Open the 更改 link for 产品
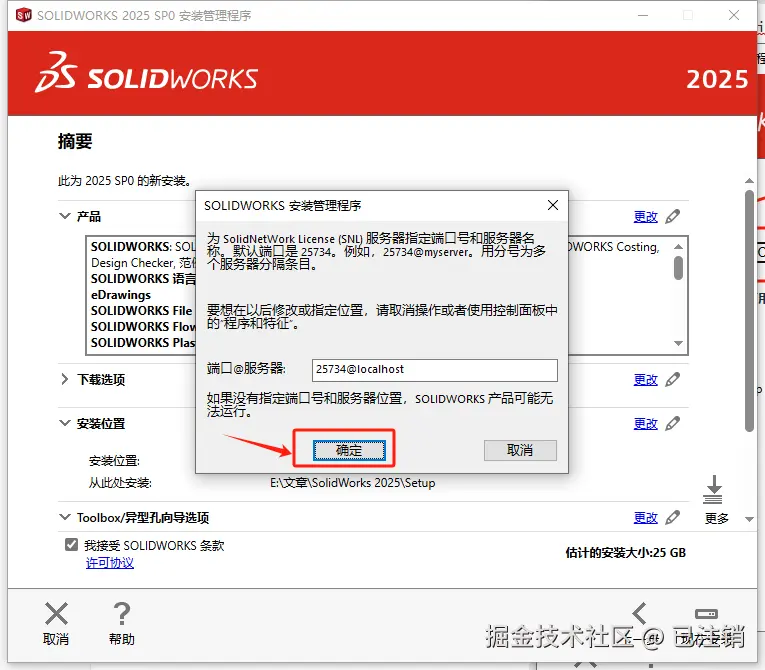The image size is (765, 670). pyautogui.click(x=645, y=216)
